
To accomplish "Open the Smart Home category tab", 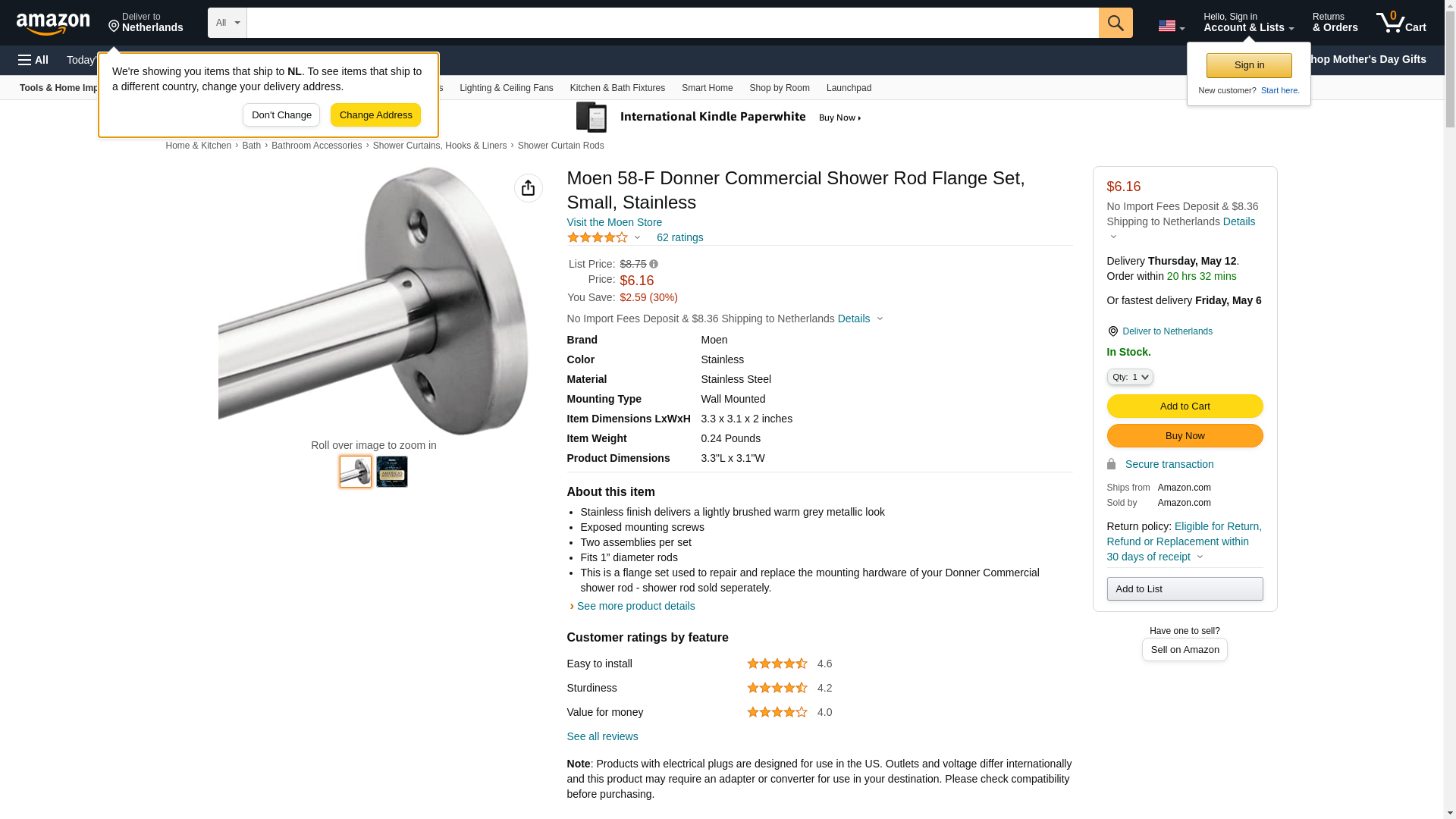I will pyautogui.click(x=707, y=88).
